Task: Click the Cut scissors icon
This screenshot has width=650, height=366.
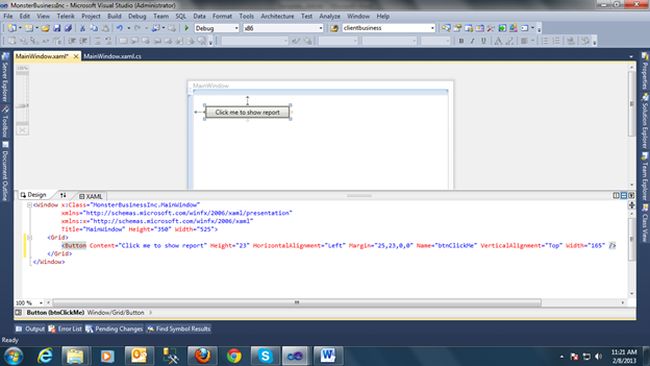Action: tap(82, 28)
